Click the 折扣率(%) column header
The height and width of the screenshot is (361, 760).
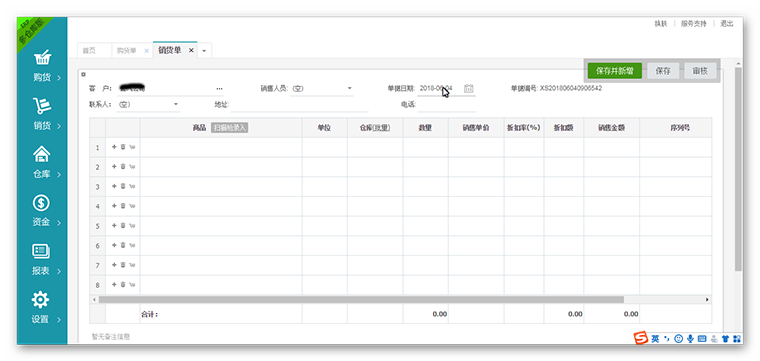[523, 128]
